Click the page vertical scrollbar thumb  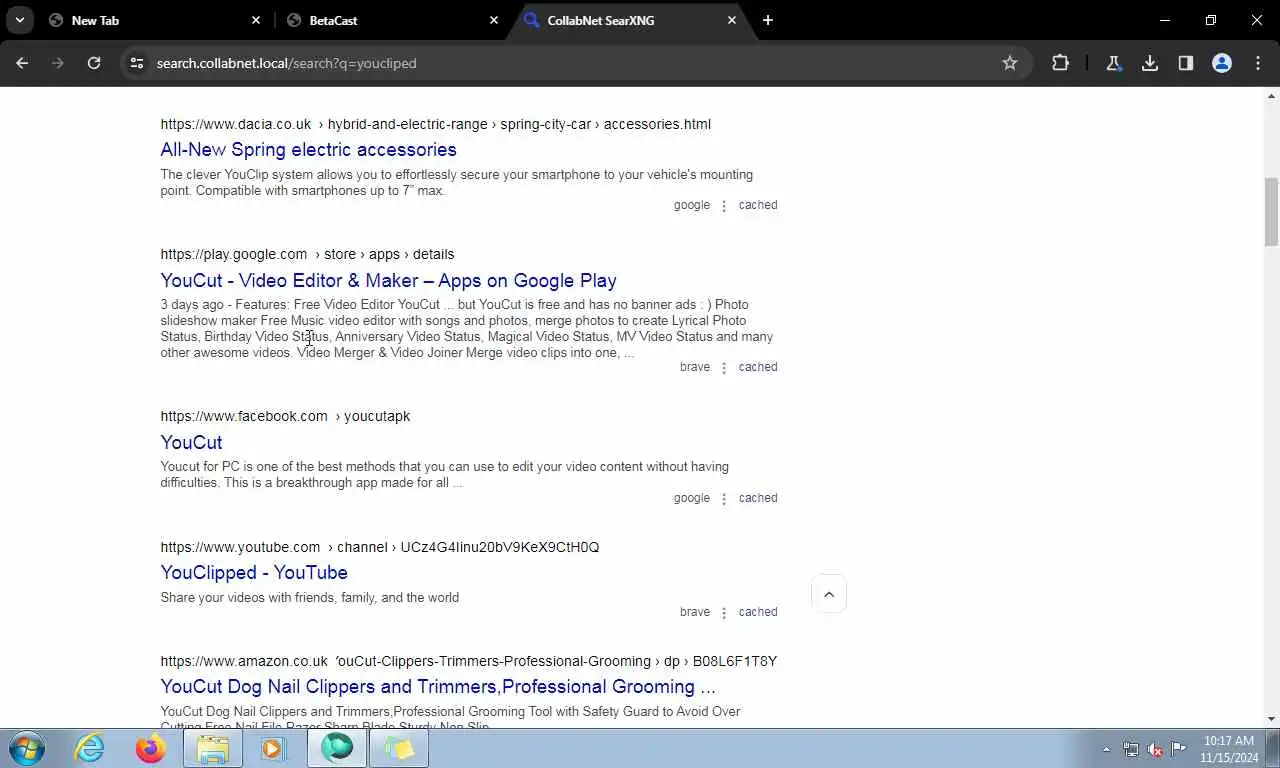tap(1272, 212)
